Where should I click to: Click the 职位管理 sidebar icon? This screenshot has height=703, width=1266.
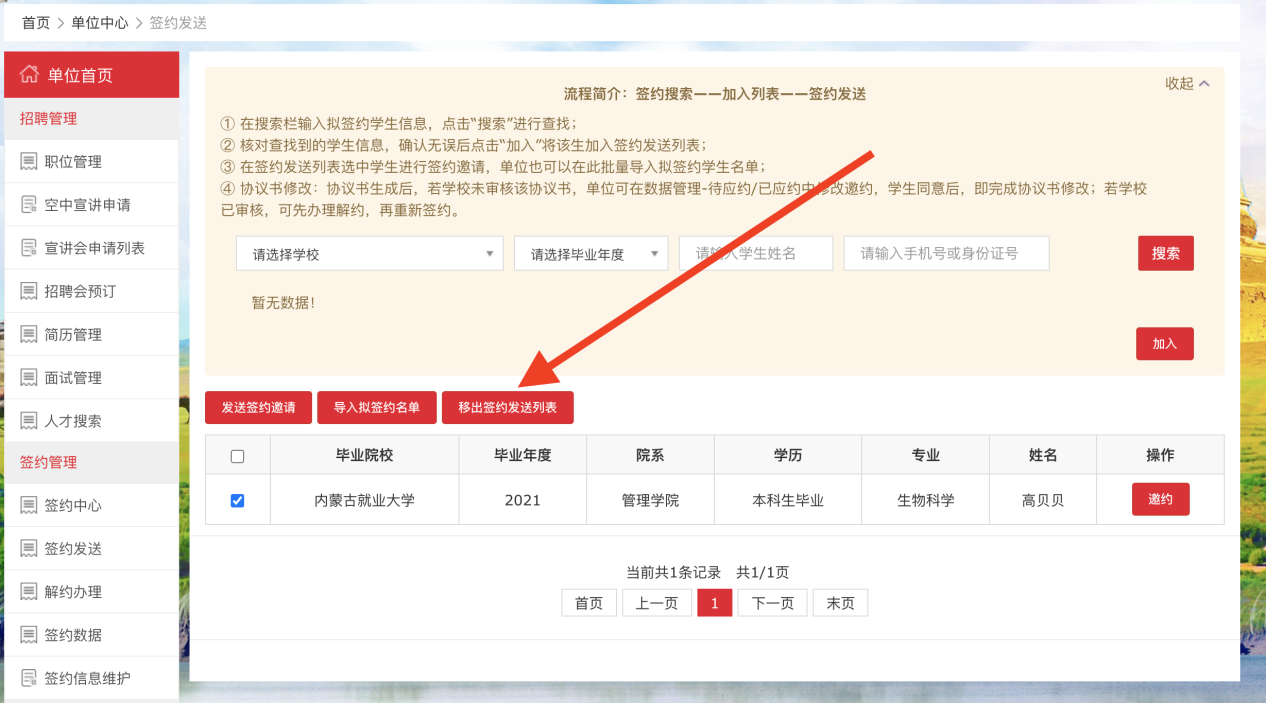coord(28,162)
